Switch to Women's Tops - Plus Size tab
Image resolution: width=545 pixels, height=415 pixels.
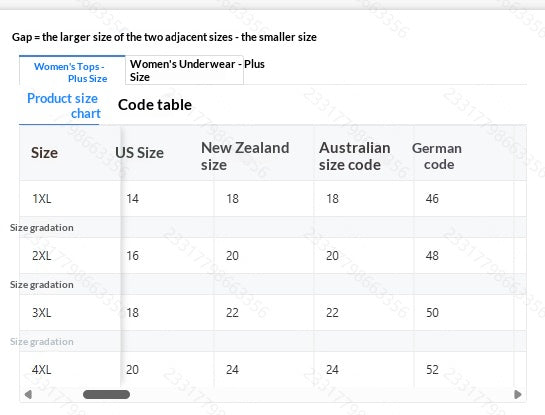pos(72,70)
